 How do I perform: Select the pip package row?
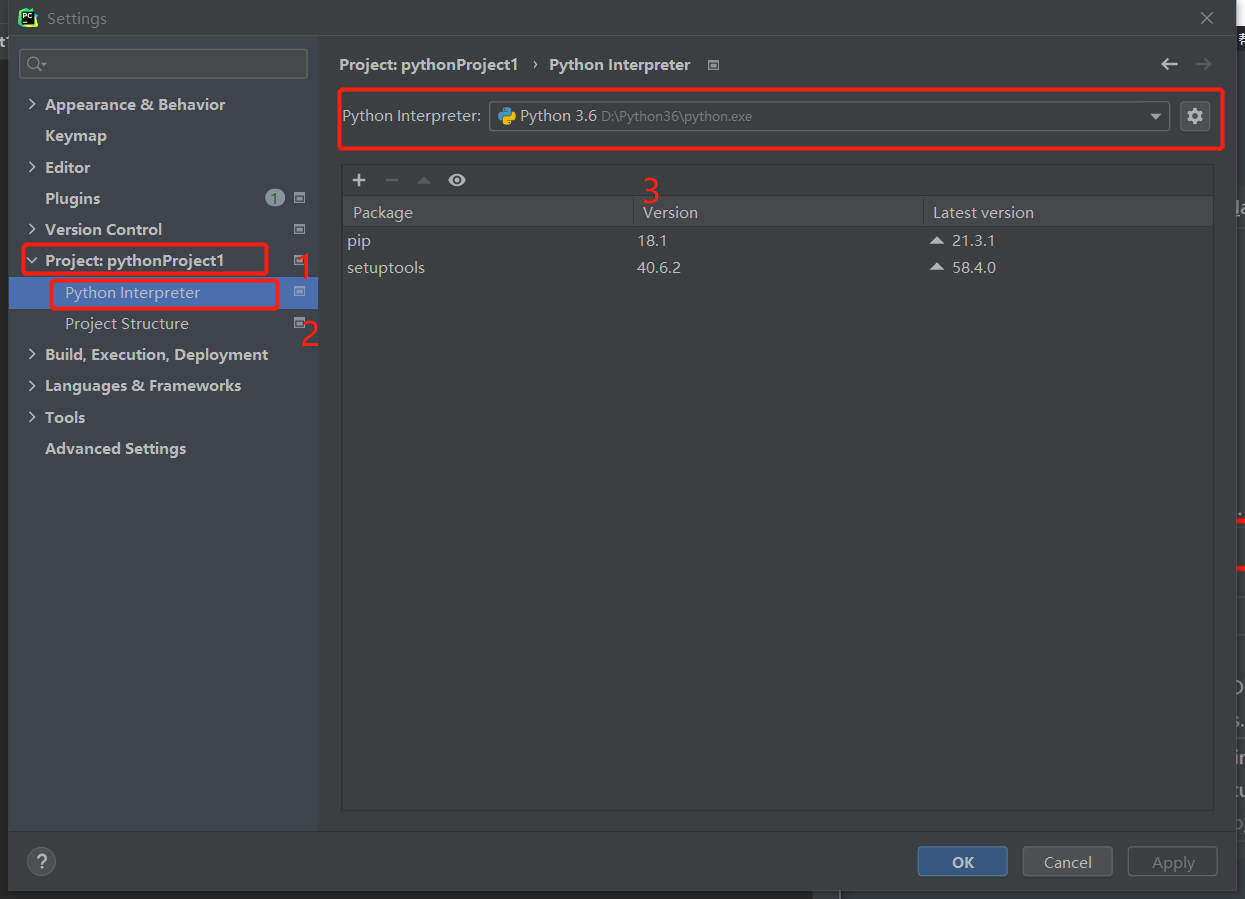pos(777,241)
